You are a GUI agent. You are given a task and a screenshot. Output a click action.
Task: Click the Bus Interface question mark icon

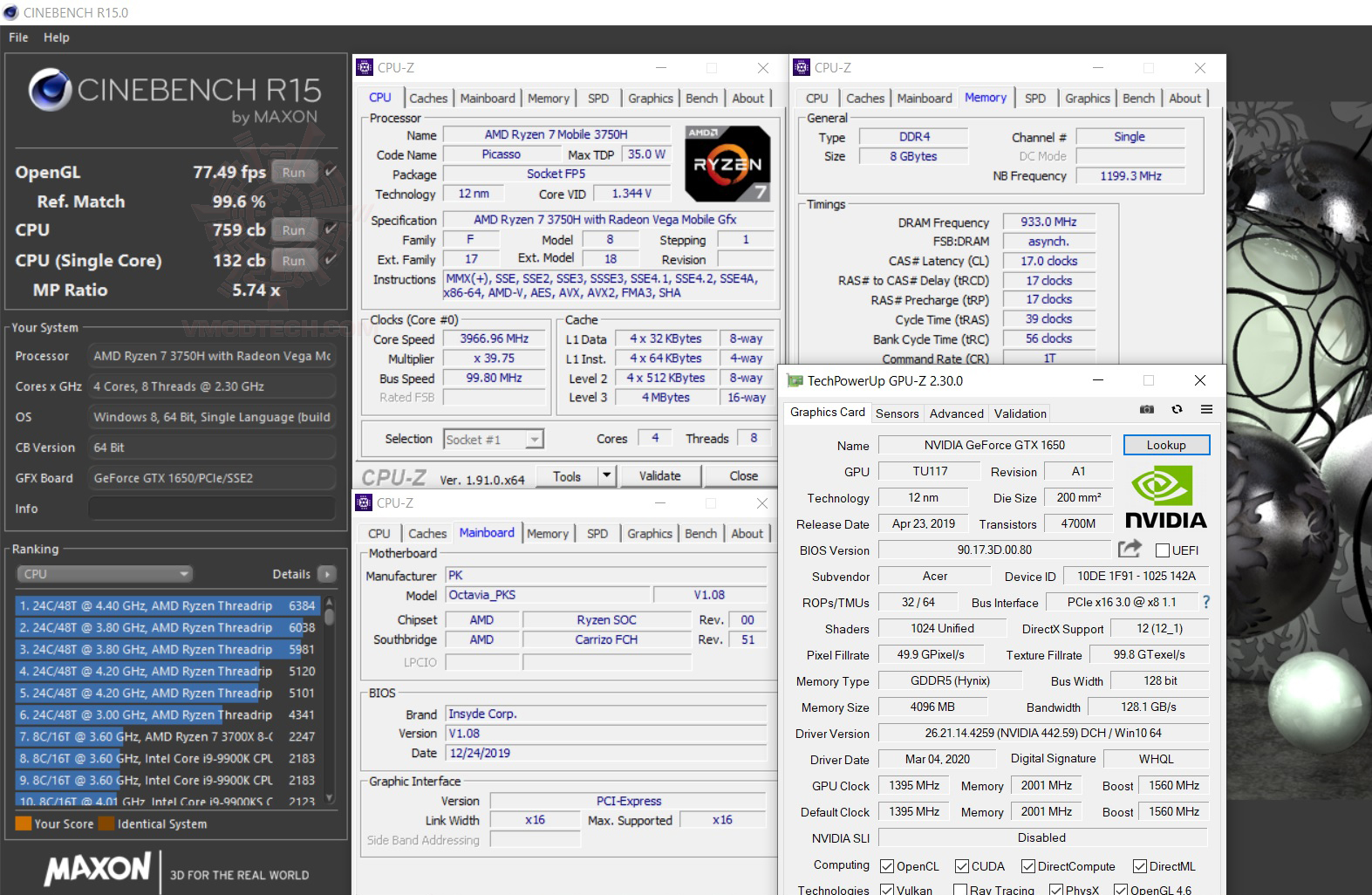point(1205,602)
